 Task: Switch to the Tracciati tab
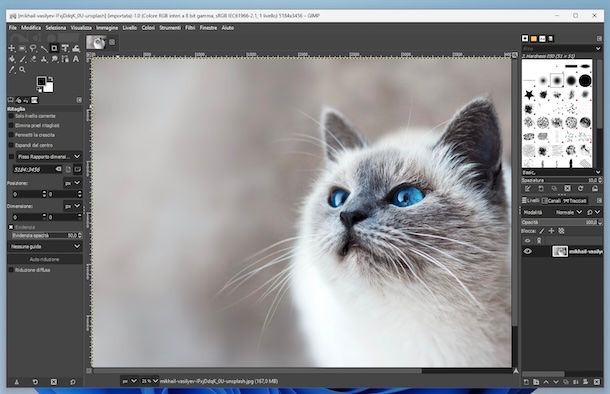[575, 201]
